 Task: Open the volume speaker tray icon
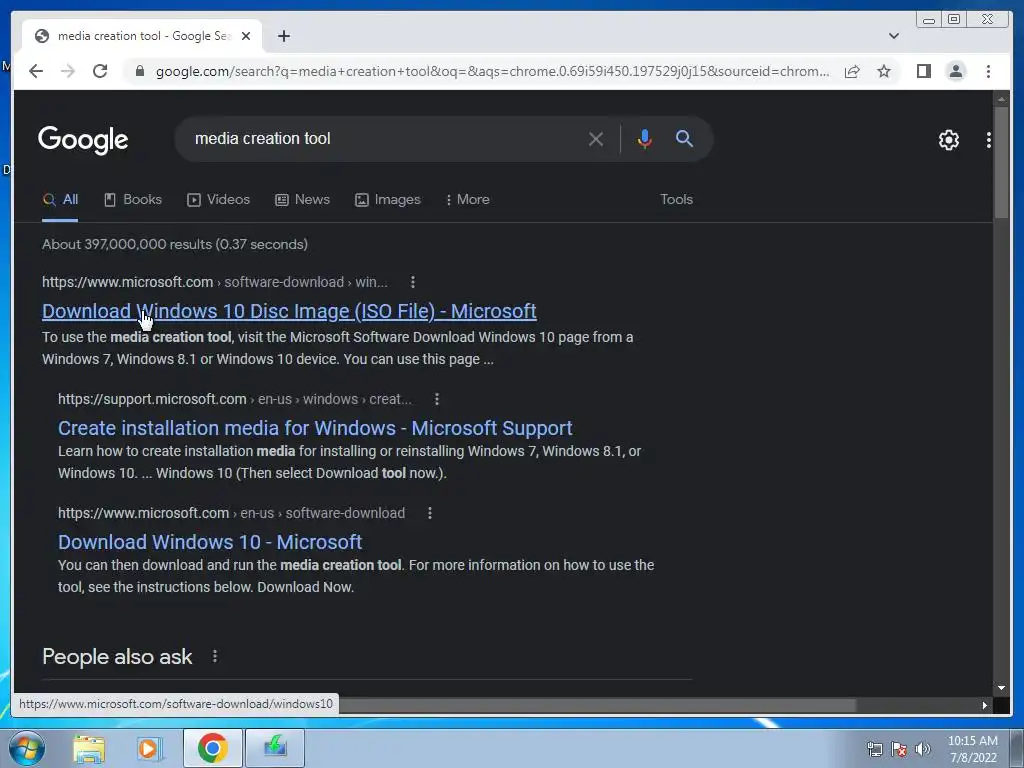click(923, 749)
